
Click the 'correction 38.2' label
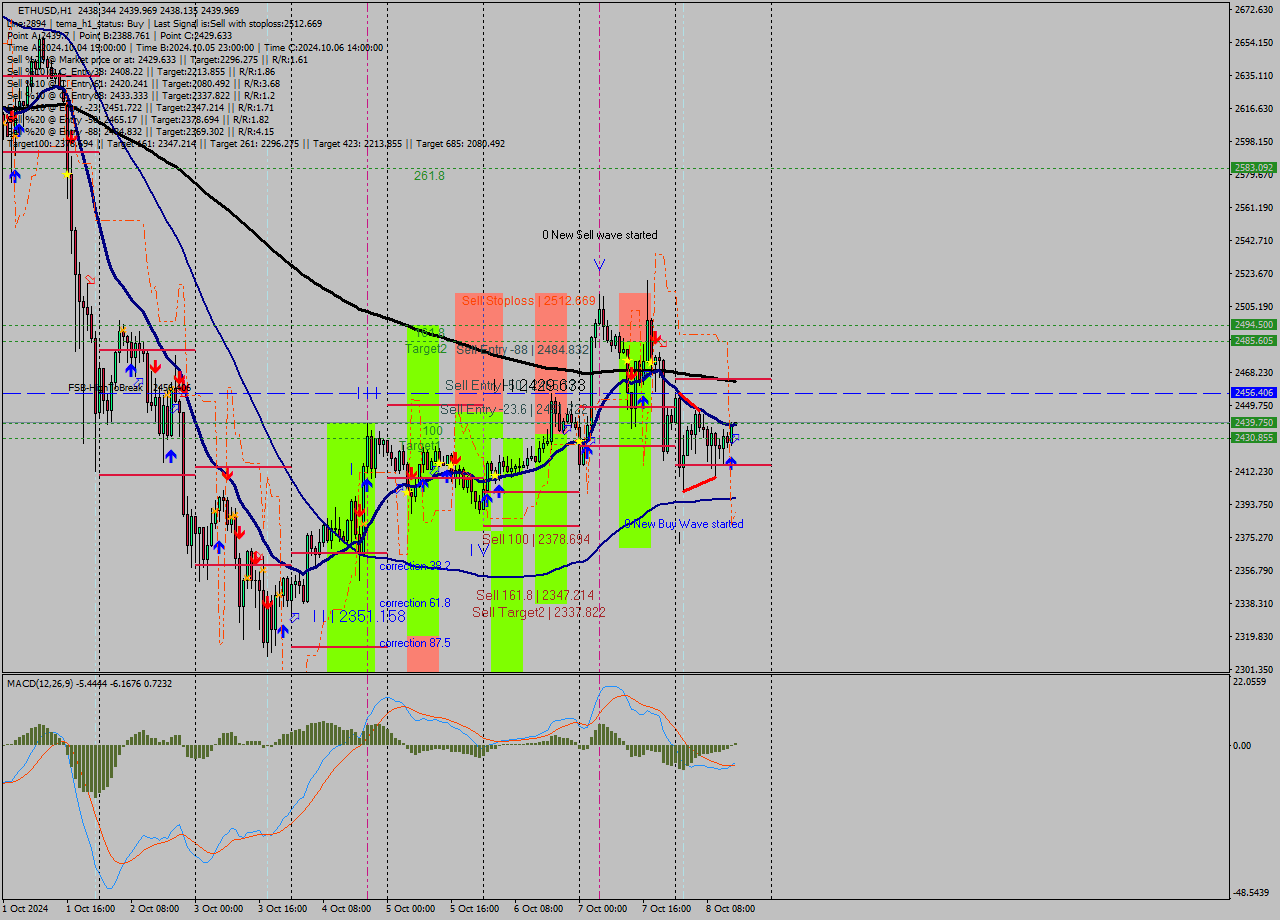point(415,566)
